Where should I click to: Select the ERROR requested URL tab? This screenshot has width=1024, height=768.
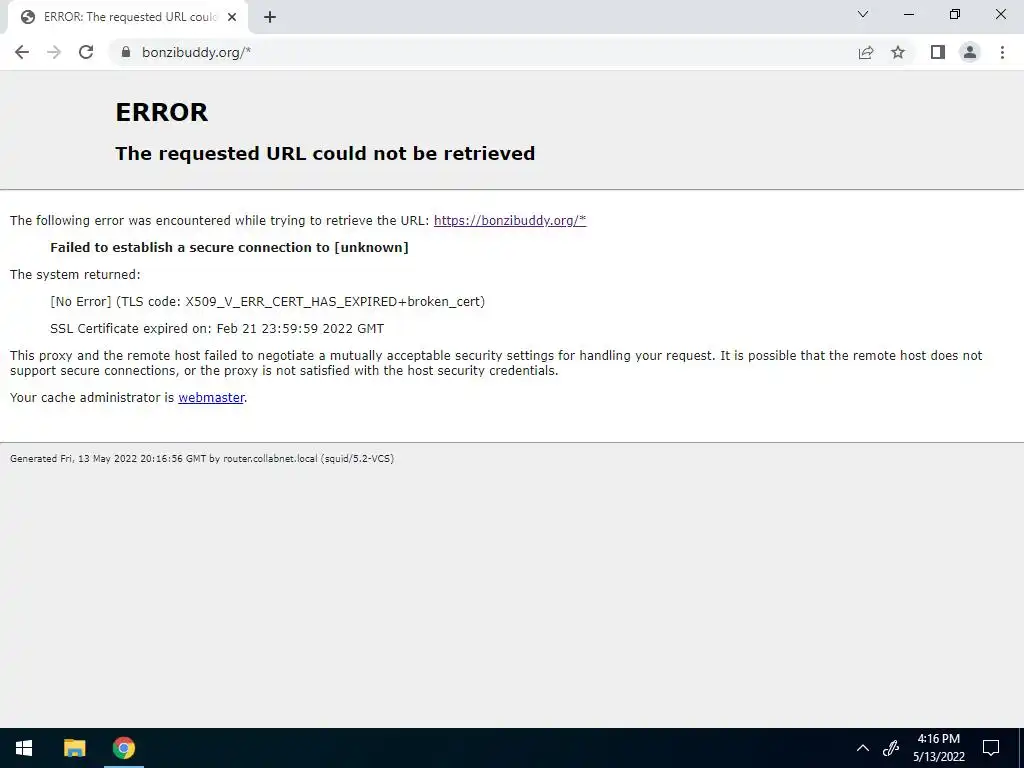tap(128, 18)
